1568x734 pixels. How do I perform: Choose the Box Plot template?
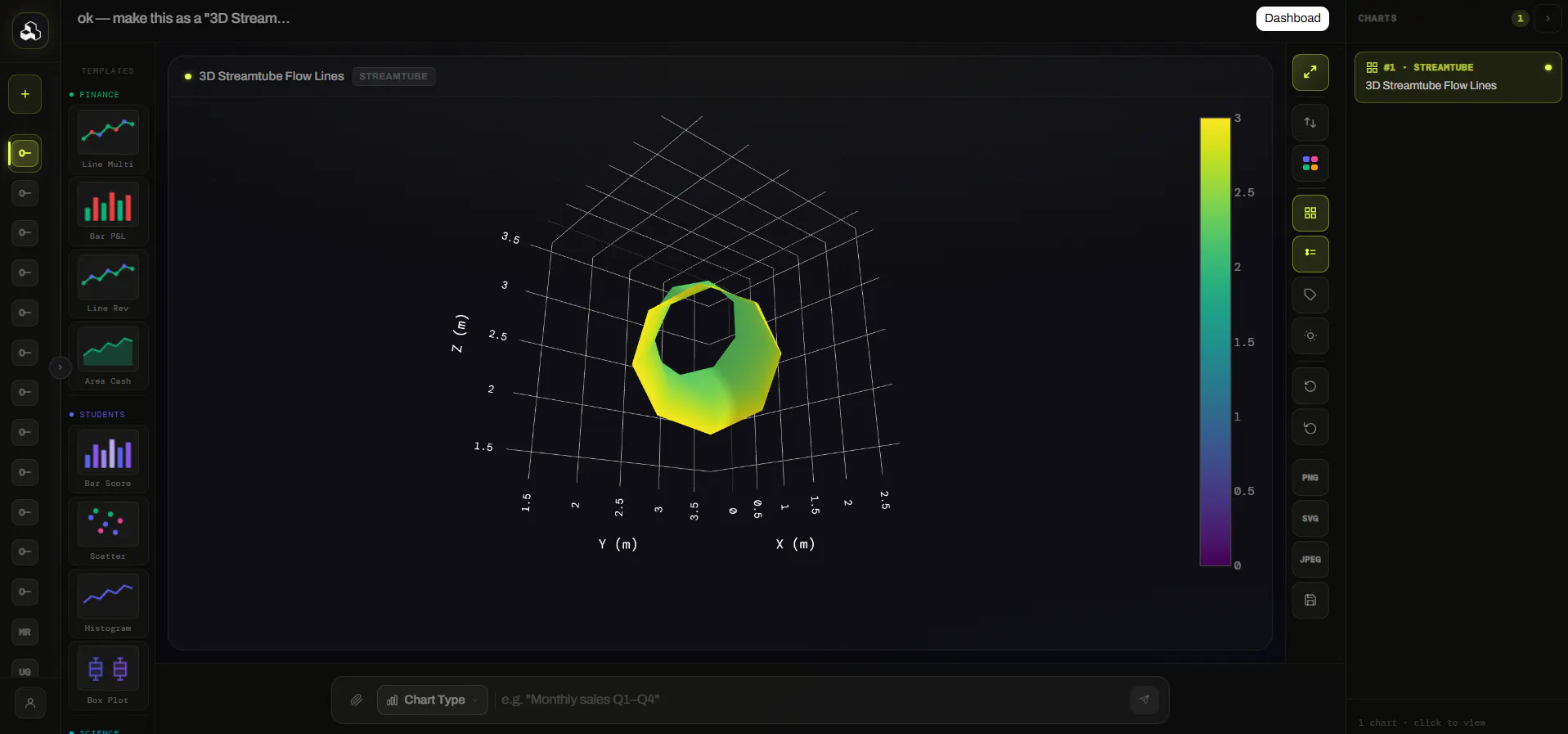click(x=108, y=675)
